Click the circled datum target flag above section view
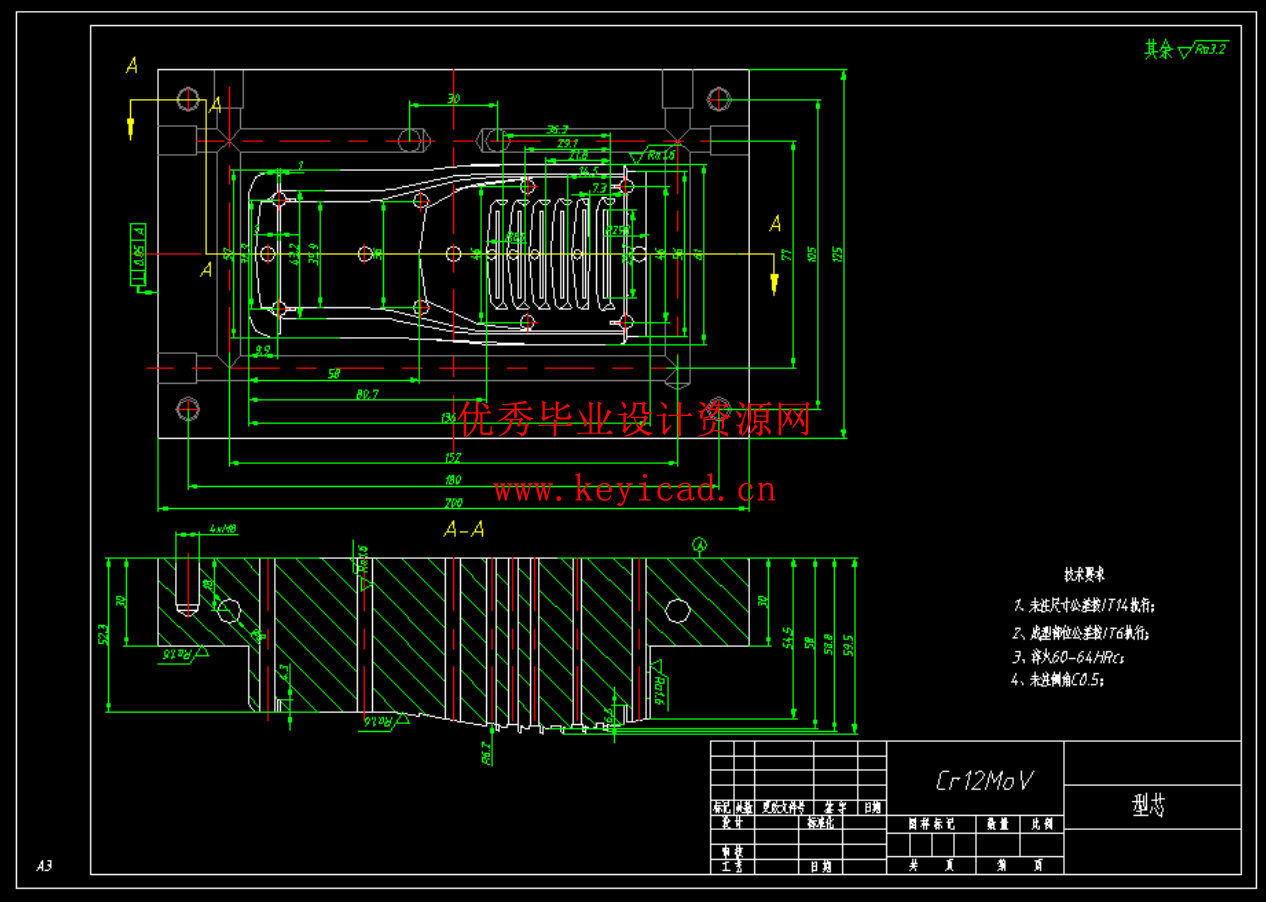This screenshot has width=1266, height=902. [700, 545]
